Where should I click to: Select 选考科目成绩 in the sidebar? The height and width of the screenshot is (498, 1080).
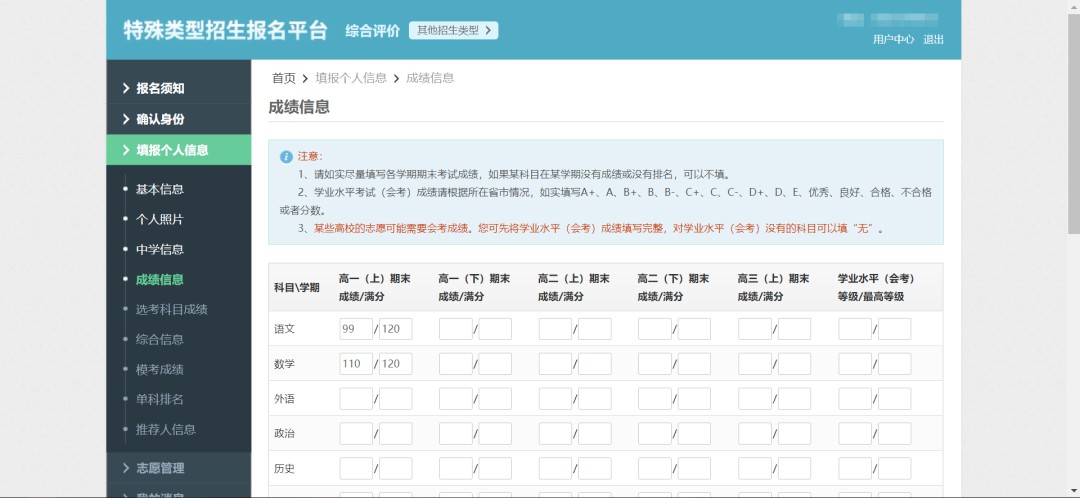coord(171,309)
